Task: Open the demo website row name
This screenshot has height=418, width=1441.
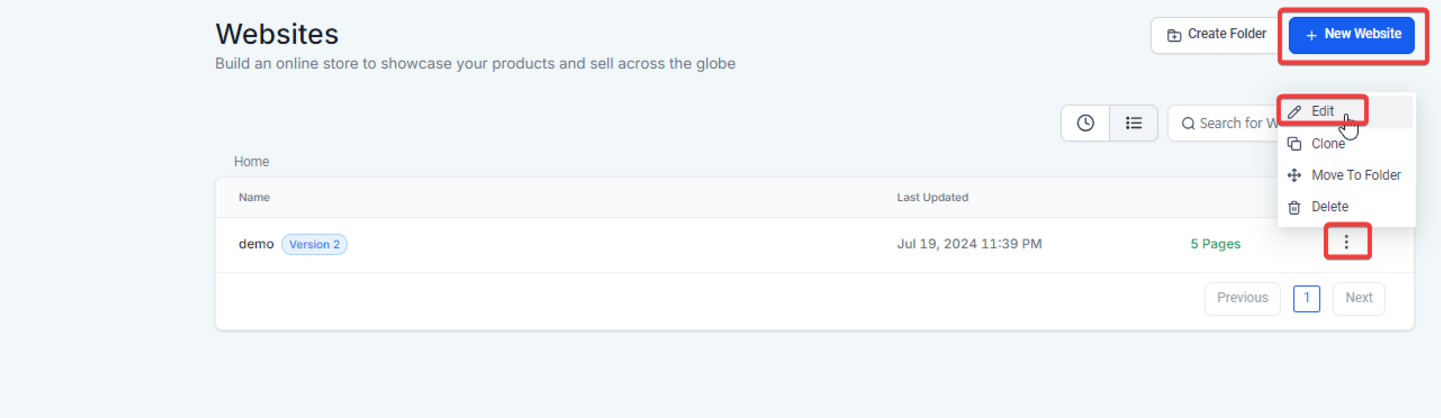Action: point(256,244)
